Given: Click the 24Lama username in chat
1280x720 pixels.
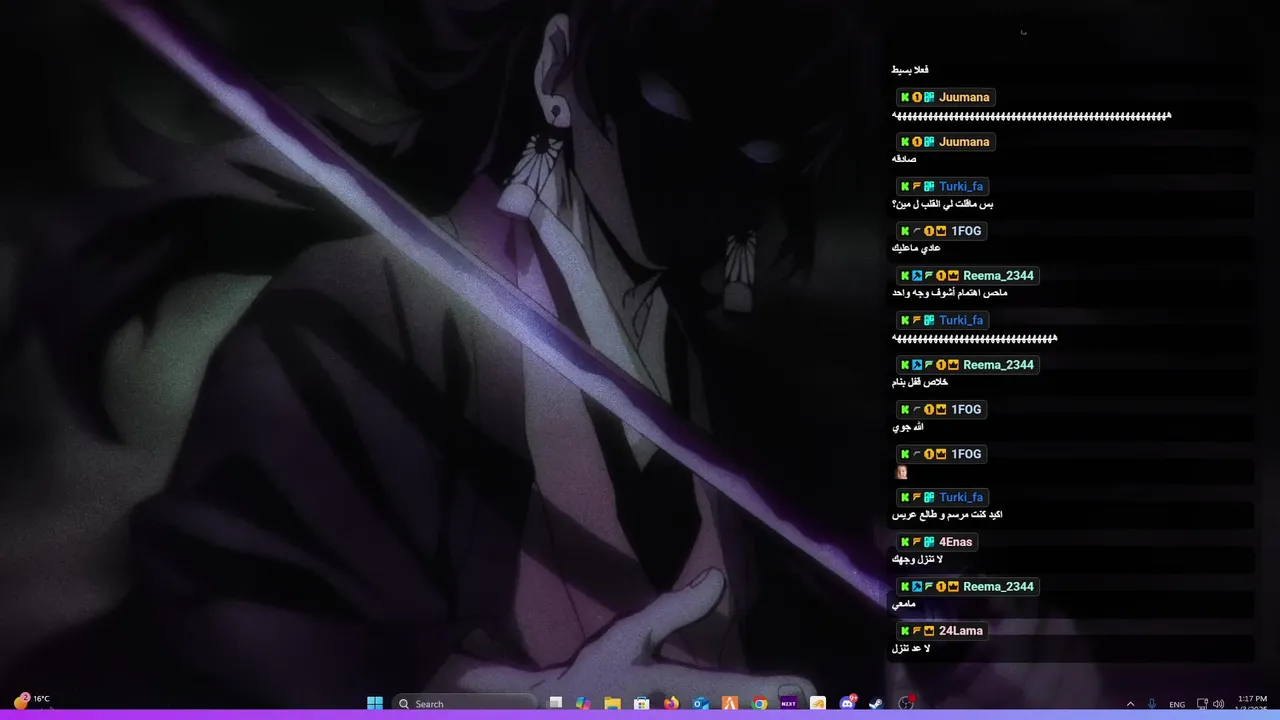Looking at the screenshot, I should point(961,631).
